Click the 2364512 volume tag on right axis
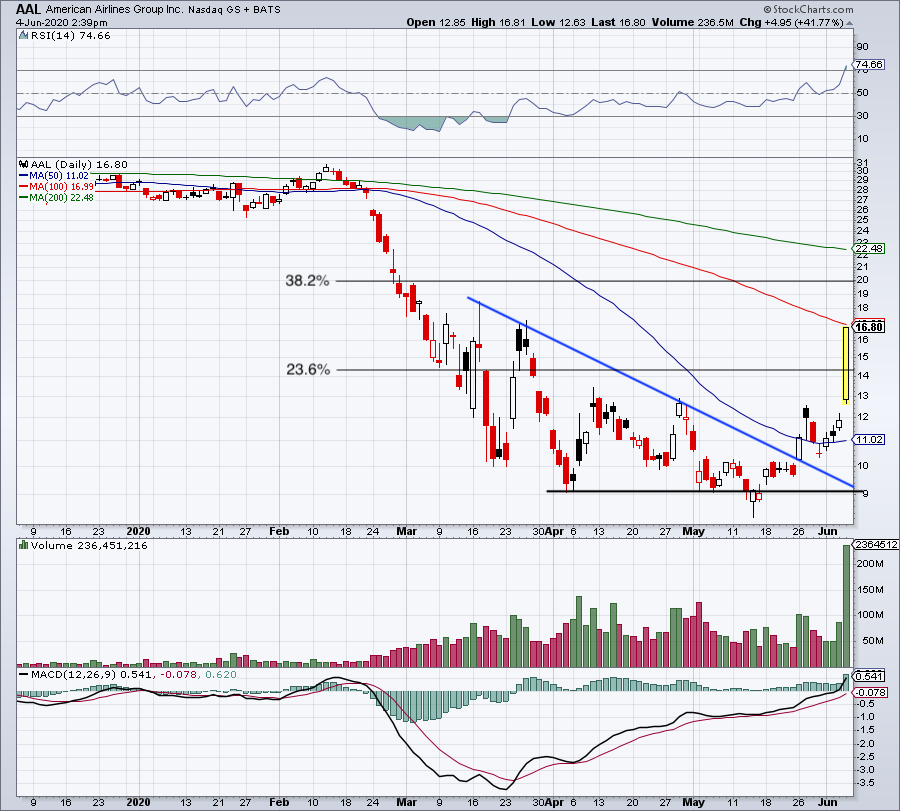 tap(876, 545)
